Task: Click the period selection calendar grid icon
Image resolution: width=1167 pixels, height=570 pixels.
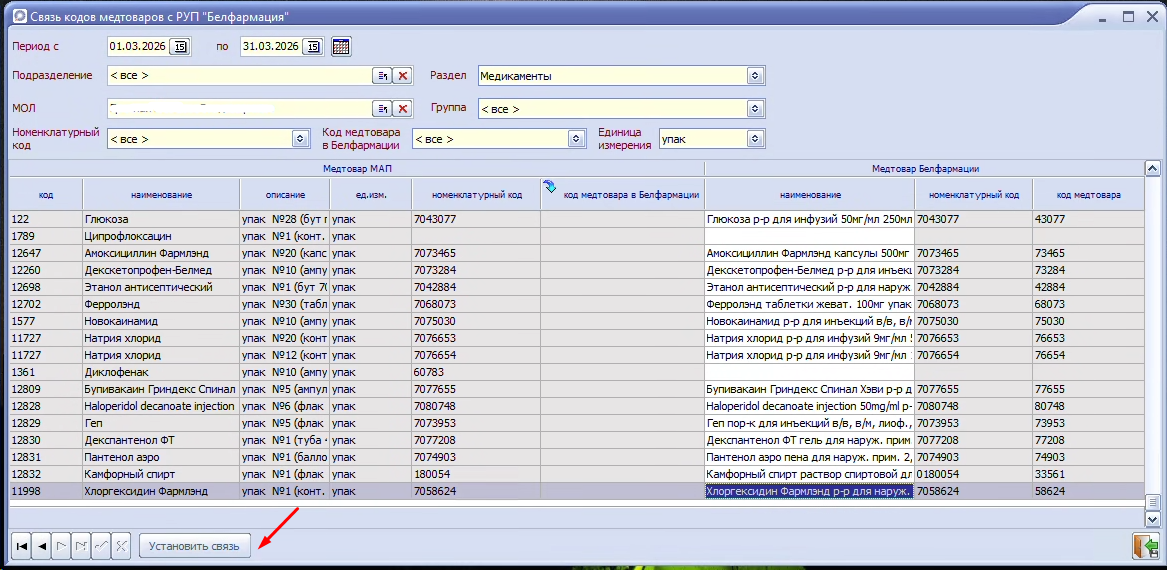Action: point(341,46)
